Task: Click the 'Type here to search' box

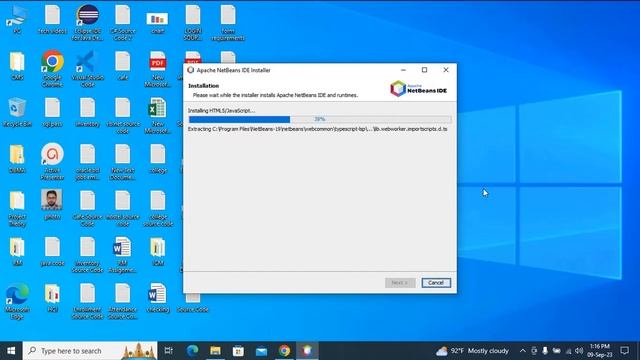Action: (x=90, y=351)
